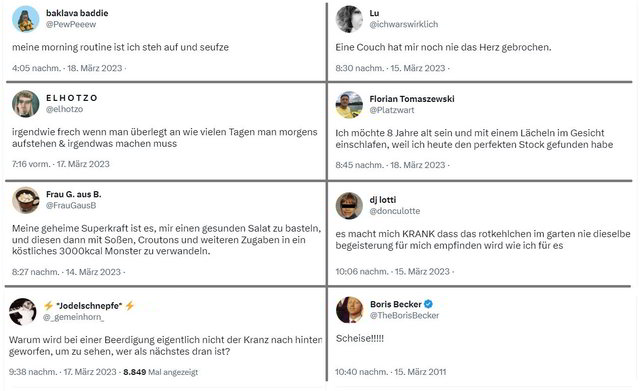
Task: Open the @Platzwart handle
Action: coord(392,110)
